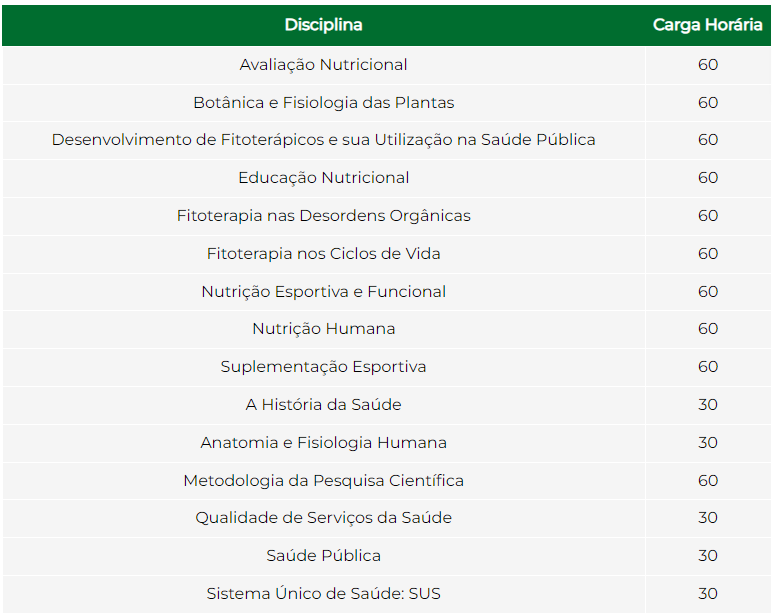Viewport: 772px width, 616px height.
Task: Select the Avaliação Nutricional row
Action: pos(386,65)
